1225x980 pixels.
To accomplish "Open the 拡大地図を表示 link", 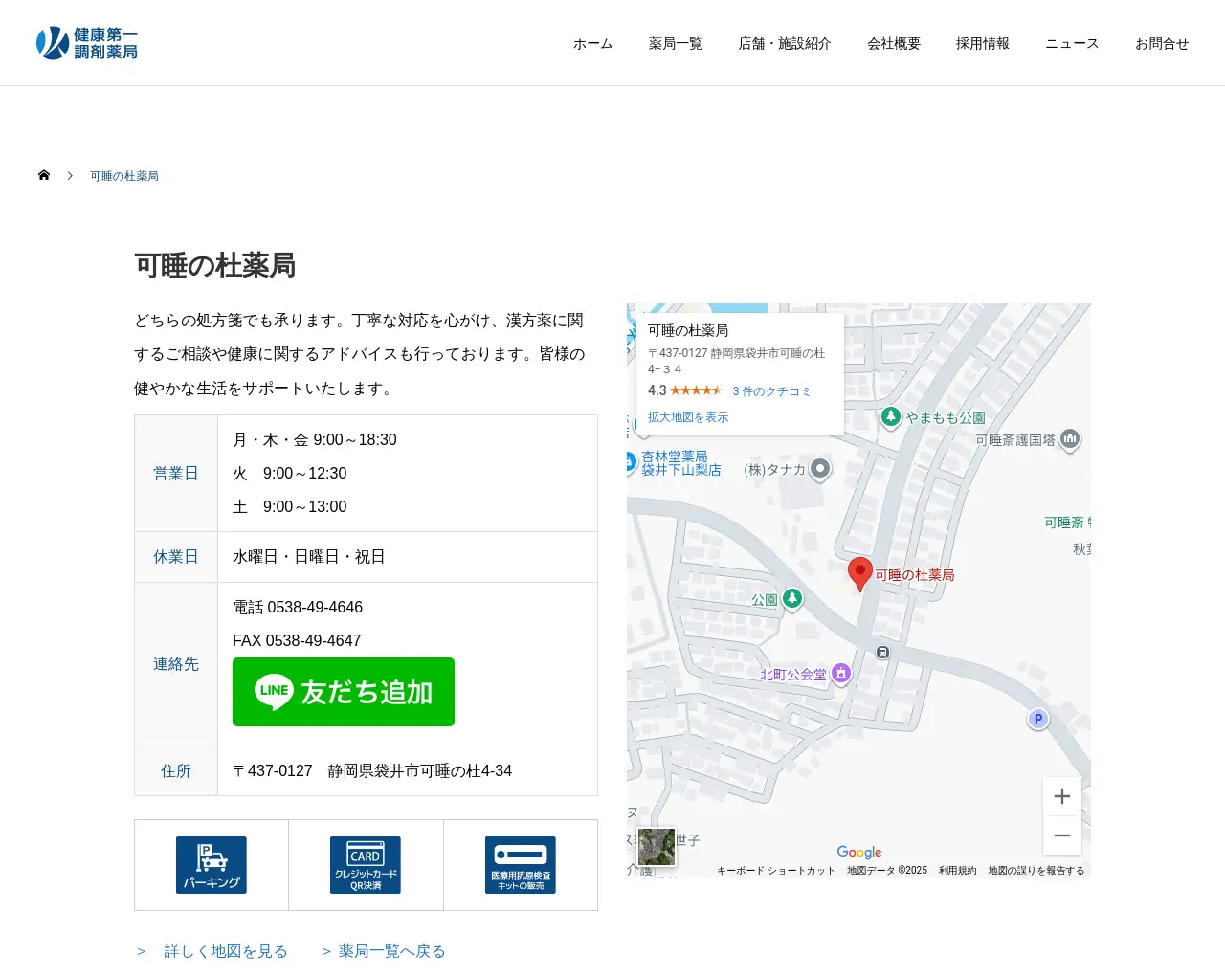I will [x=687, y=416].
